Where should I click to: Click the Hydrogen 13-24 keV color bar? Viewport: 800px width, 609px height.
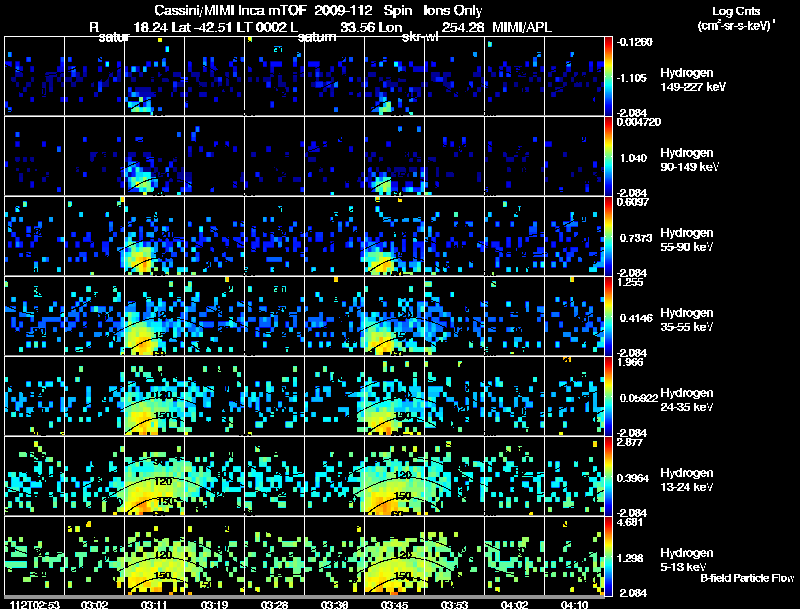click(x=608, y=477)
